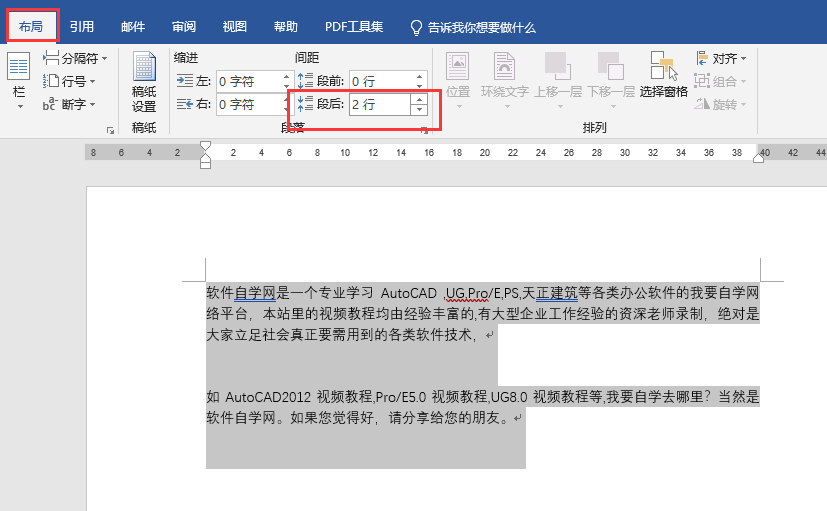Image resolution: width=827 pixels, height=511 pixels.
Task: Open the 布局 ribbon tab
Action: pyautogui.click(x=31, y=26)
